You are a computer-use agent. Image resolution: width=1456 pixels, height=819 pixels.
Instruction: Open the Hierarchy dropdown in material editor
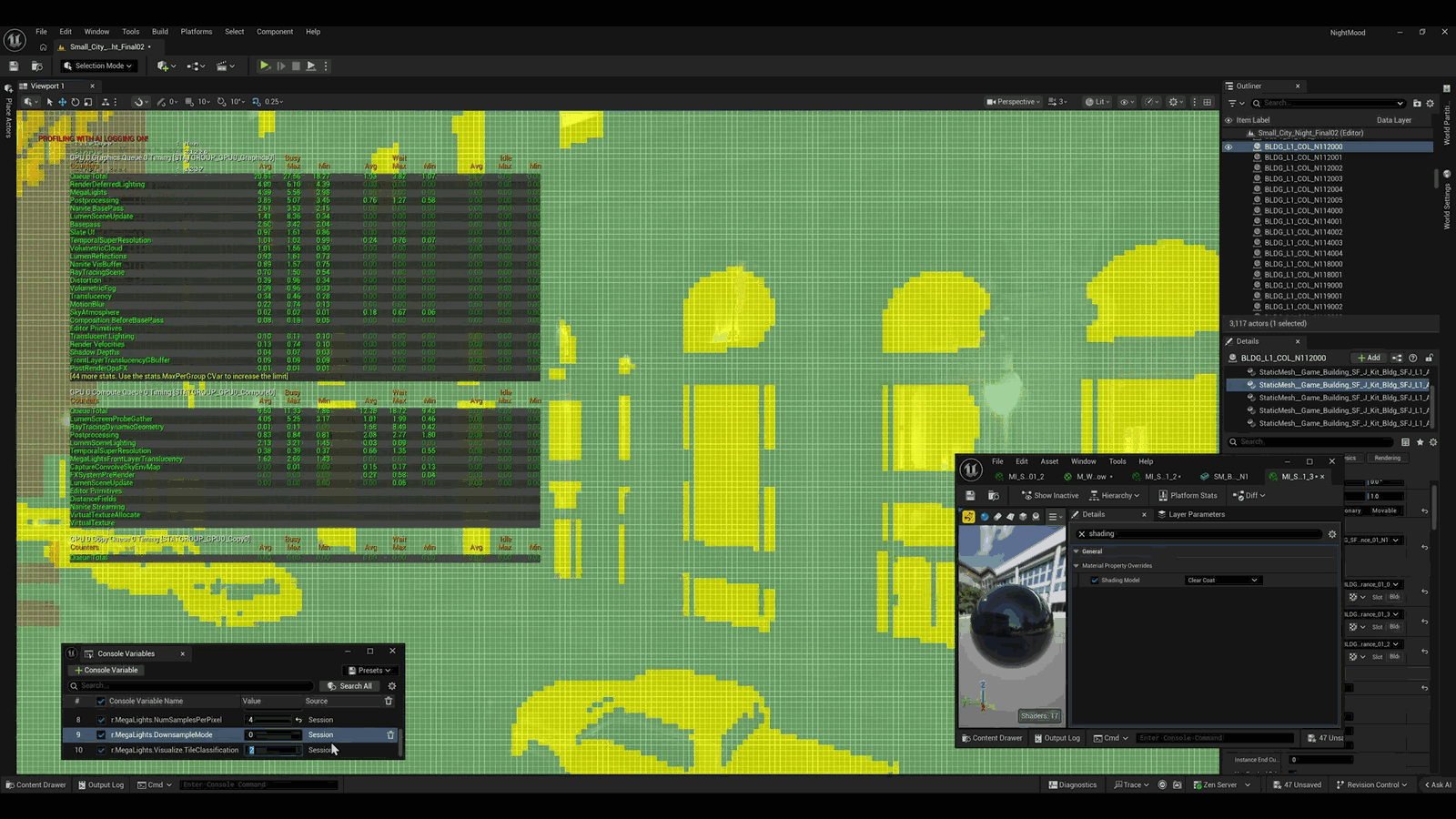click(1114, 495)
